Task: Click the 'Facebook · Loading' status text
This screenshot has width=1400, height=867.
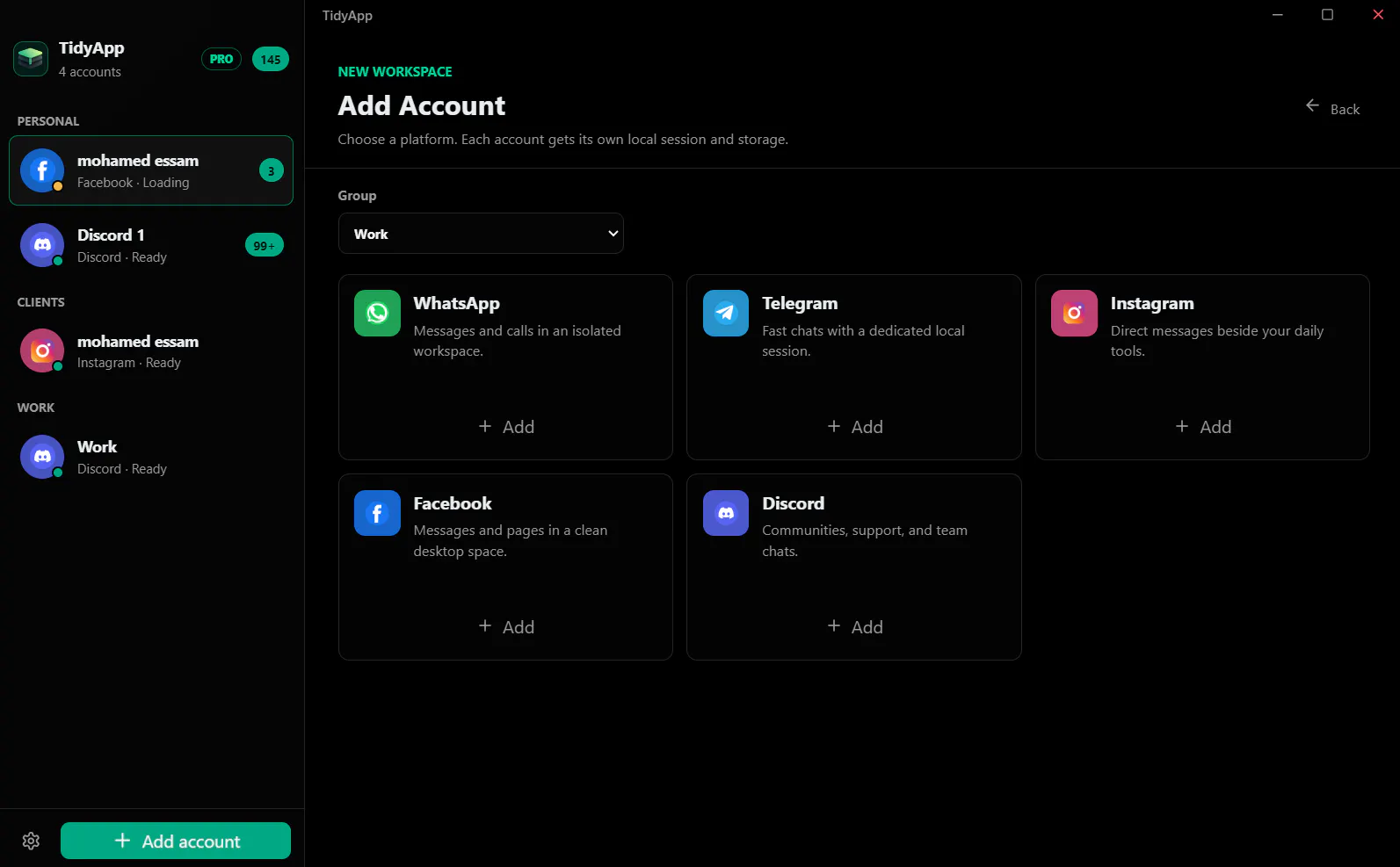Action: (x=133, y=183)
